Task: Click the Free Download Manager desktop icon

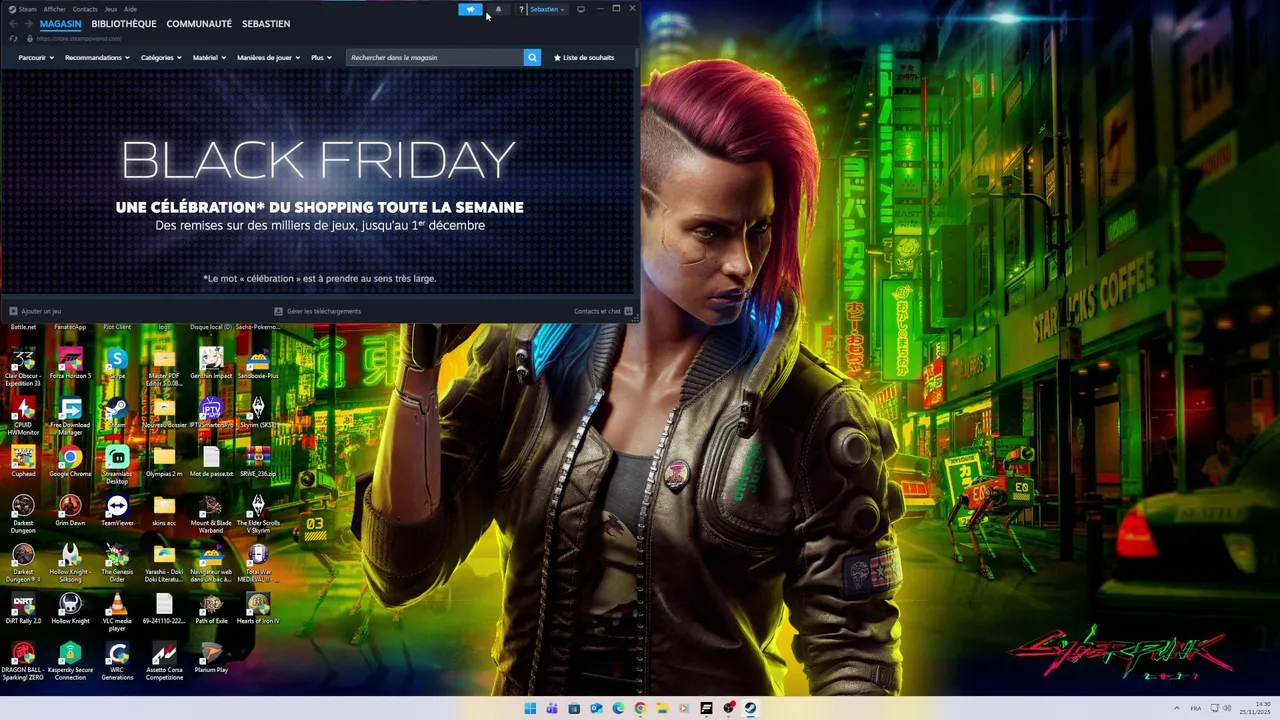Action: tap(70, 415)
